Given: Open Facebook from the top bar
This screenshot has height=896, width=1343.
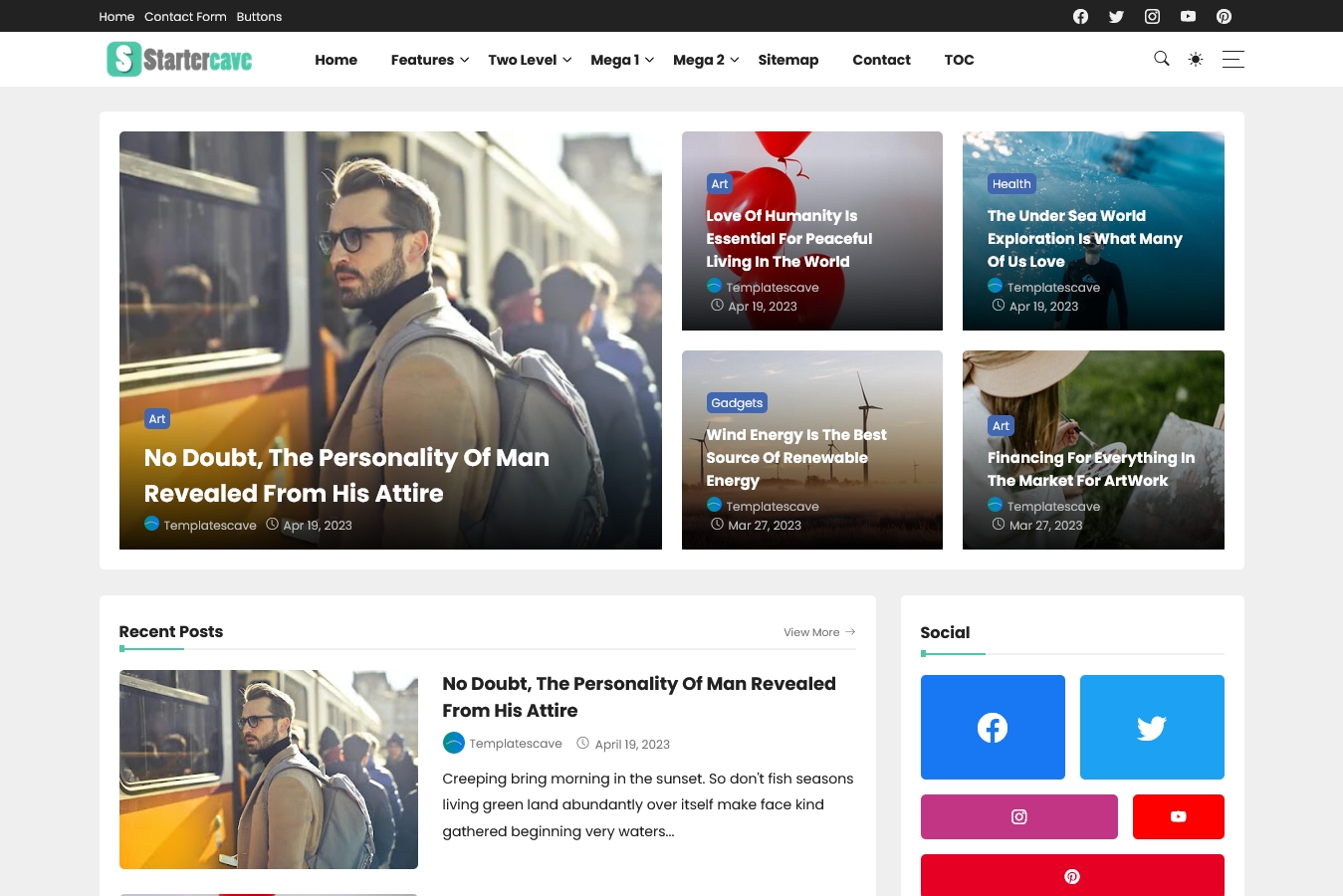Looking at the screenshot, I should pyautogui.click(x=1080, y=16).
